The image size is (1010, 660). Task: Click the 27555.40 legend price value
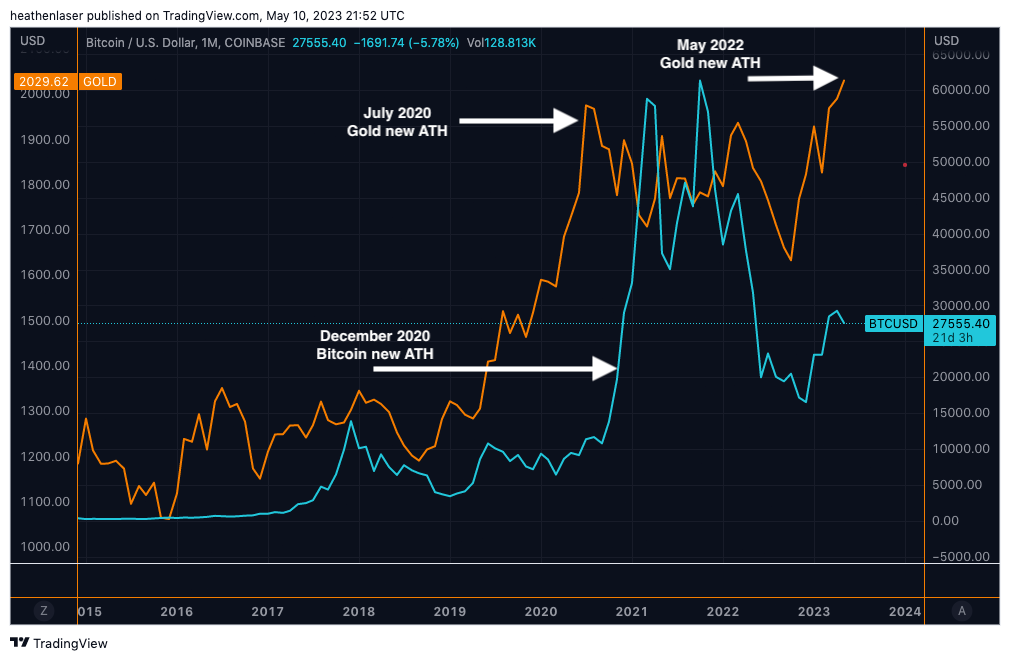coord(319,42)
